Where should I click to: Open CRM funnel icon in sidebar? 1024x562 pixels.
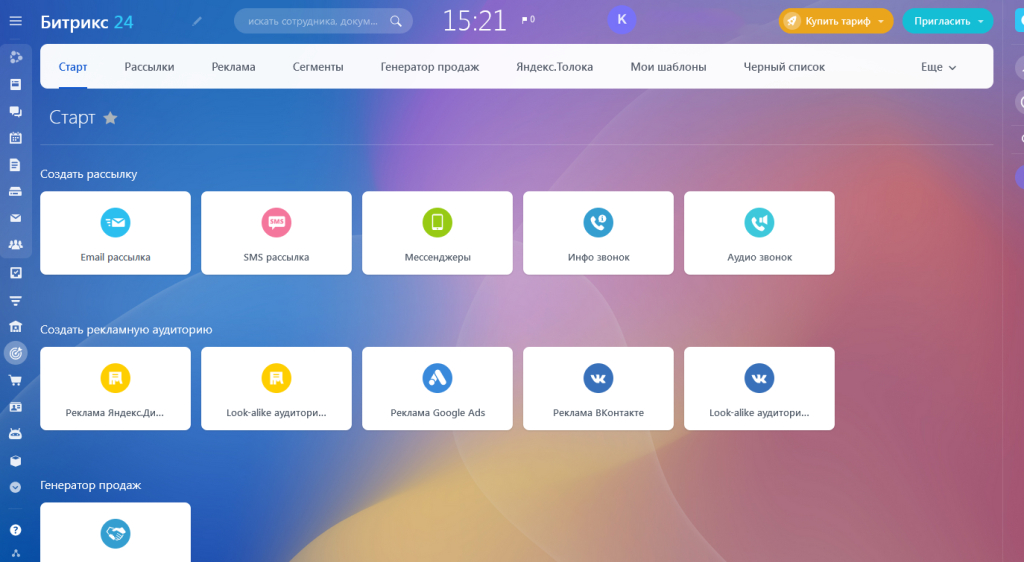tap(16, 300)
